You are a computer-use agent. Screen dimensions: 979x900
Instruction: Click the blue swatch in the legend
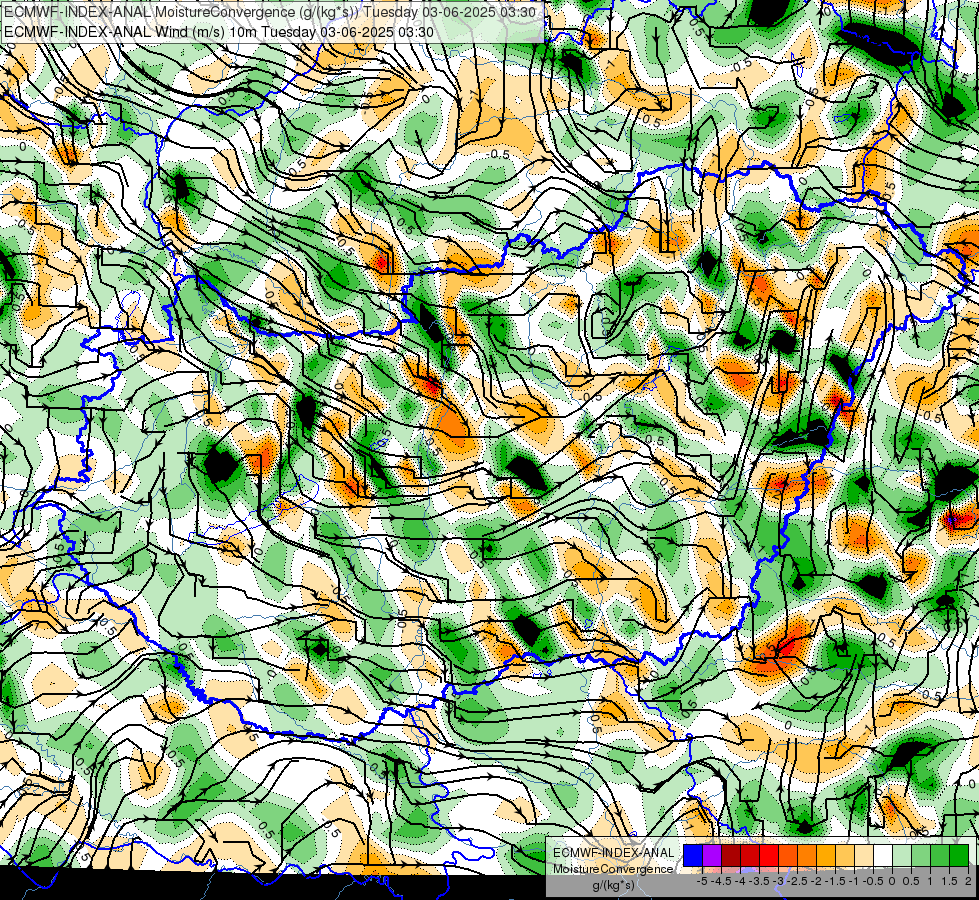point(693,855)
